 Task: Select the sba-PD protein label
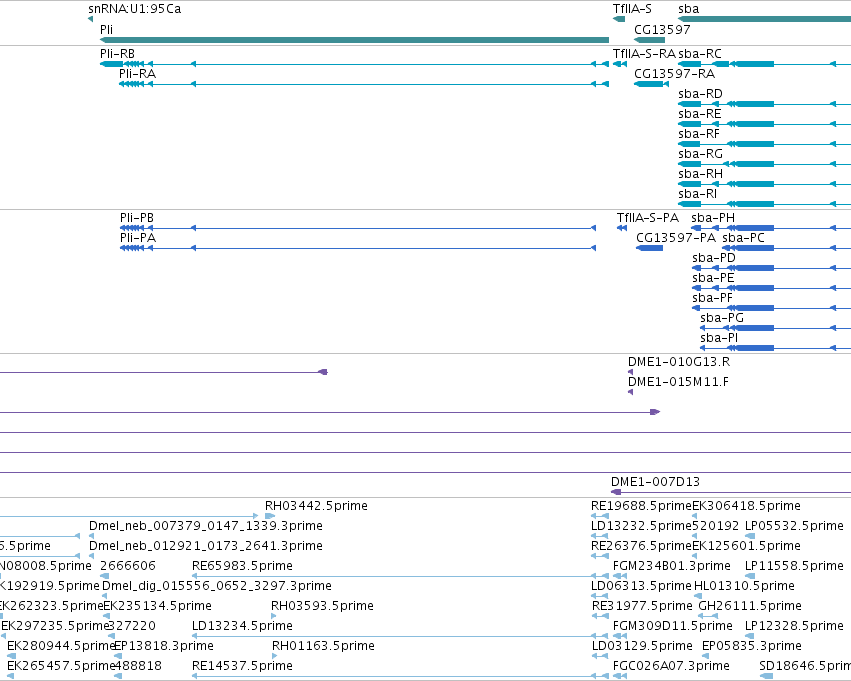tap(714, 258)
